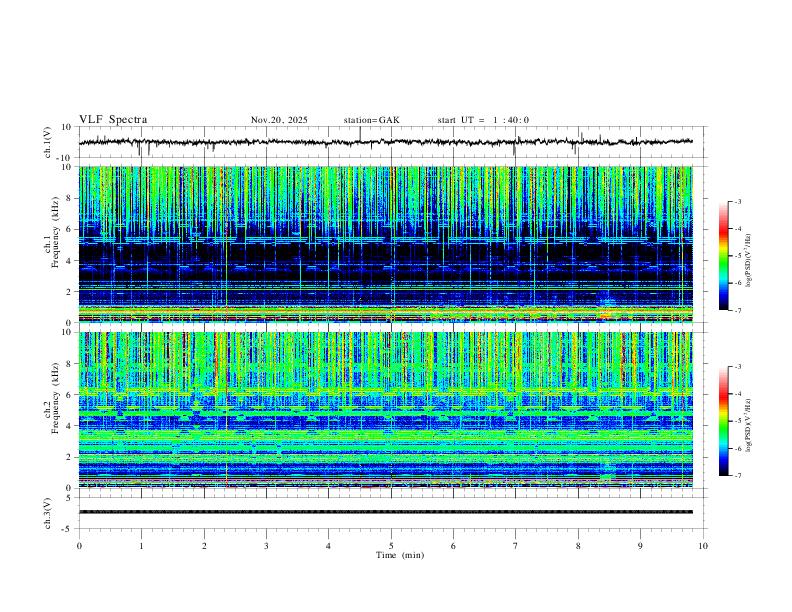
Task: Select the date text 'Nov.20, 2025'
Action: click(x=279, y=120)
